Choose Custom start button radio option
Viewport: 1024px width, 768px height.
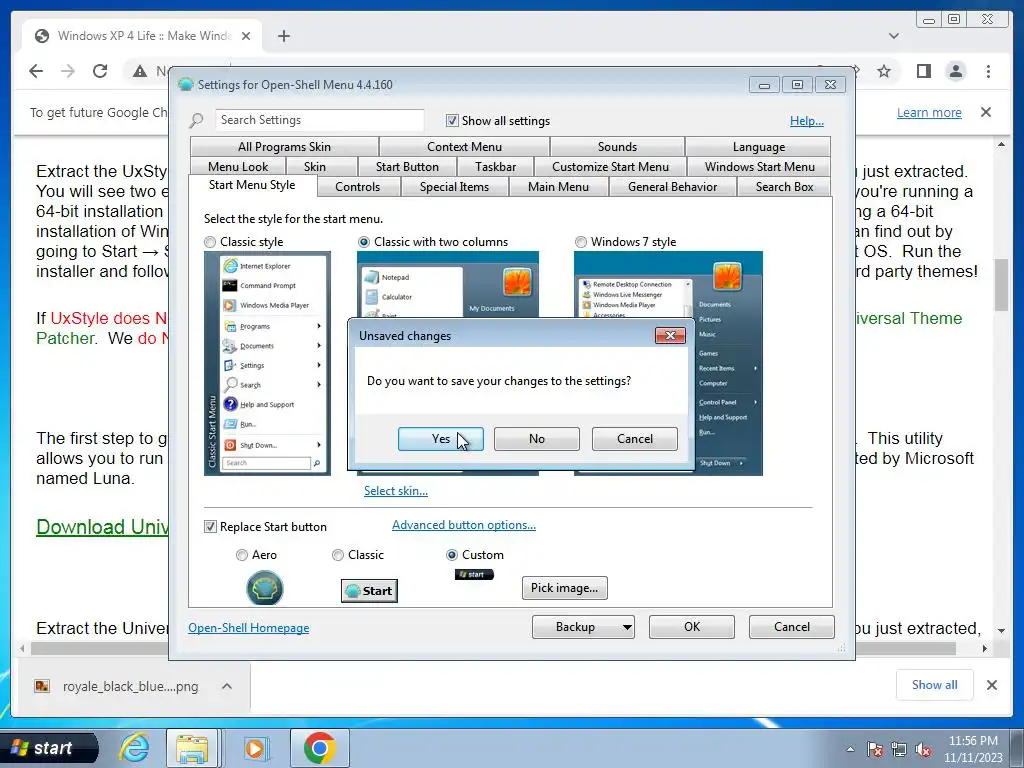451,555
